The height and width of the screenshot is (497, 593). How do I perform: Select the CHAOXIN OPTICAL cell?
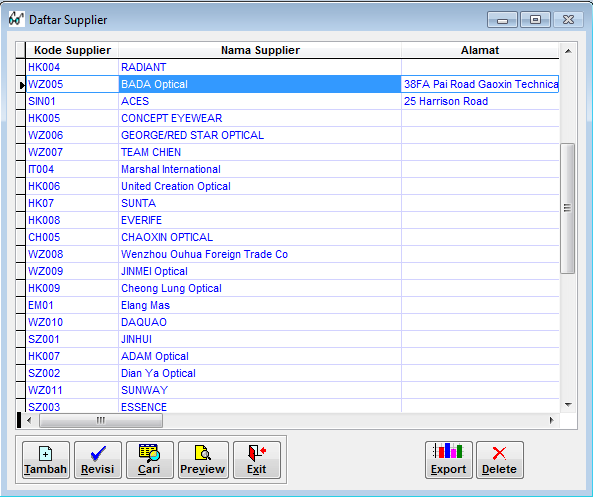[x=260, y=238]
